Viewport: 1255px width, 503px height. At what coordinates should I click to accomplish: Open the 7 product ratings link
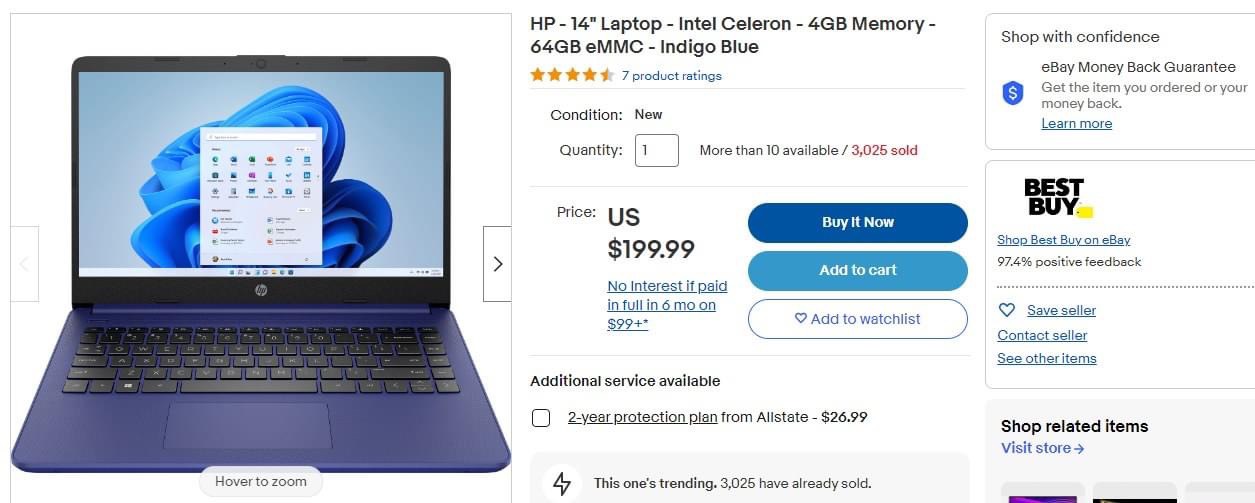coord(671,76)
